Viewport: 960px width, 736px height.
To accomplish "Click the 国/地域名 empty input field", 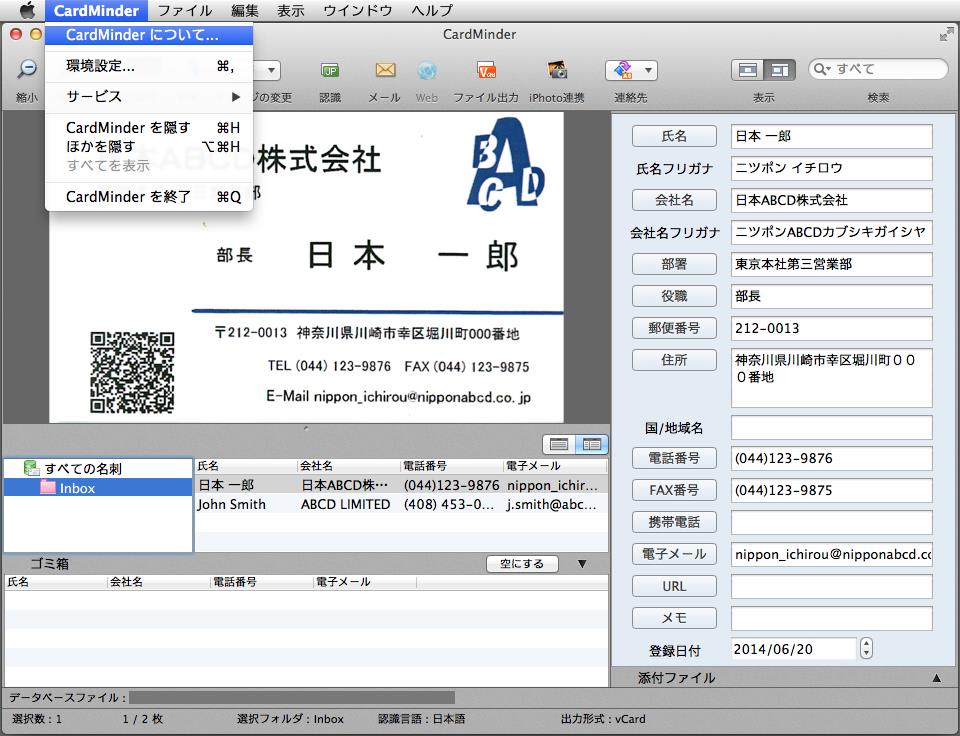I will coord(831,427).
